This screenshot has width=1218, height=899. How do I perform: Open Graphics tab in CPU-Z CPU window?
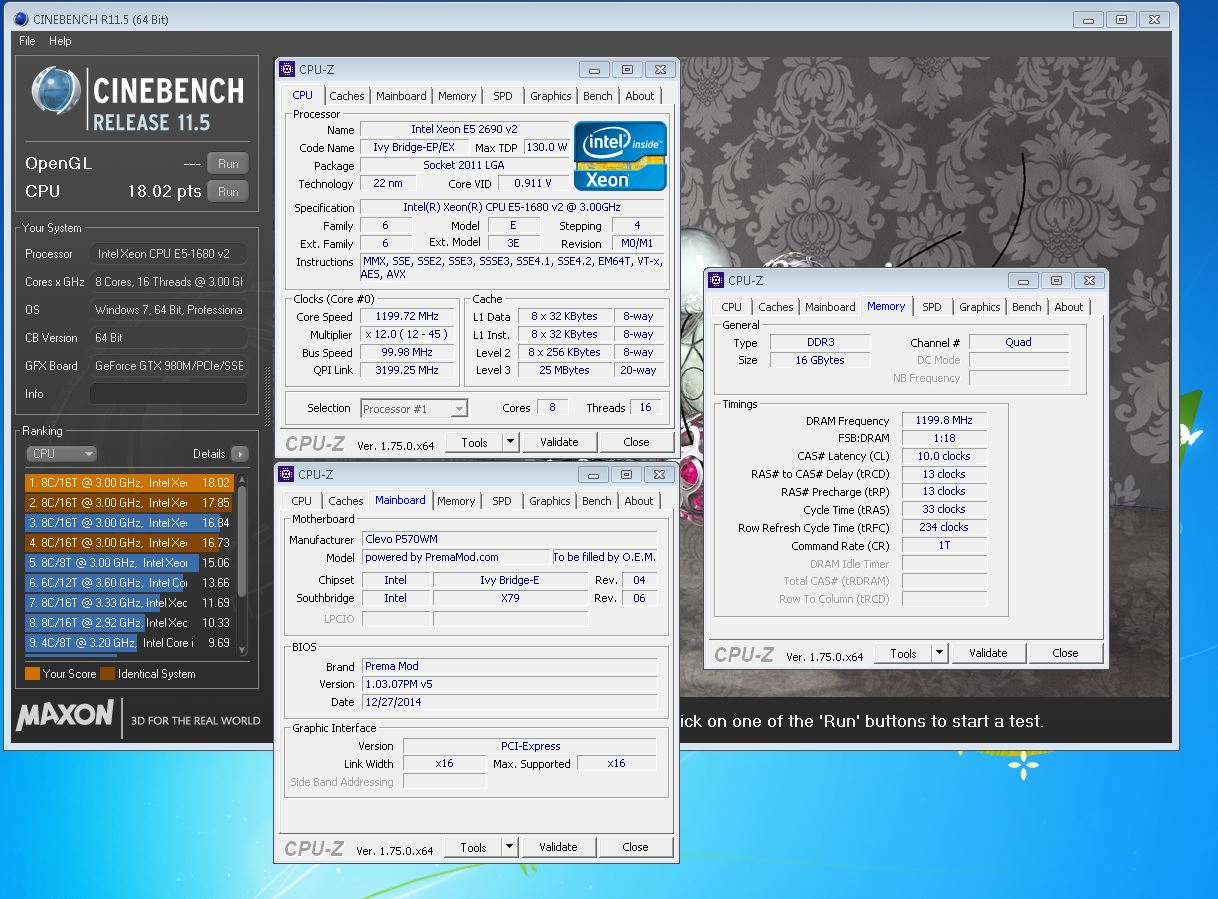coord(551,96)
